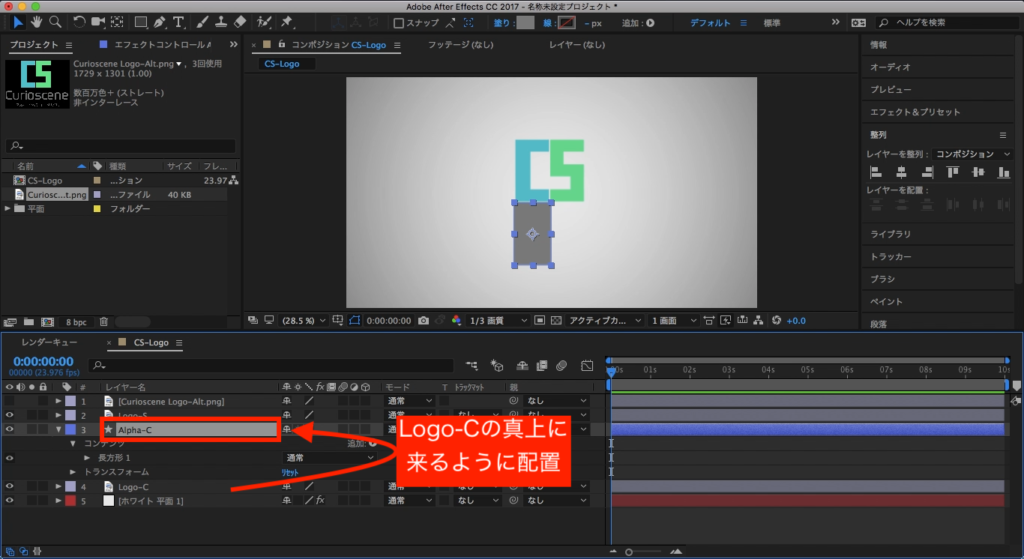Select the Type (T) tool
This screenshot has height=559, width=1024.
(178, 22)
